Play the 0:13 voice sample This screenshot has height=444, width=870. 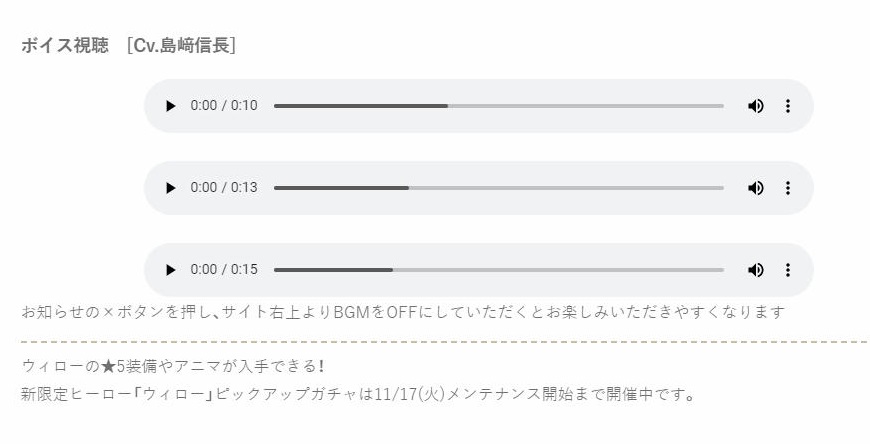pyautogui.click(x=171, y=188)
